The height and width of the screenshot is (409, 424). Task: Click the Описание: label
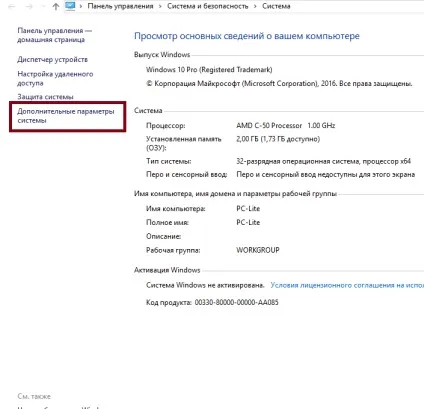(163, 236)
